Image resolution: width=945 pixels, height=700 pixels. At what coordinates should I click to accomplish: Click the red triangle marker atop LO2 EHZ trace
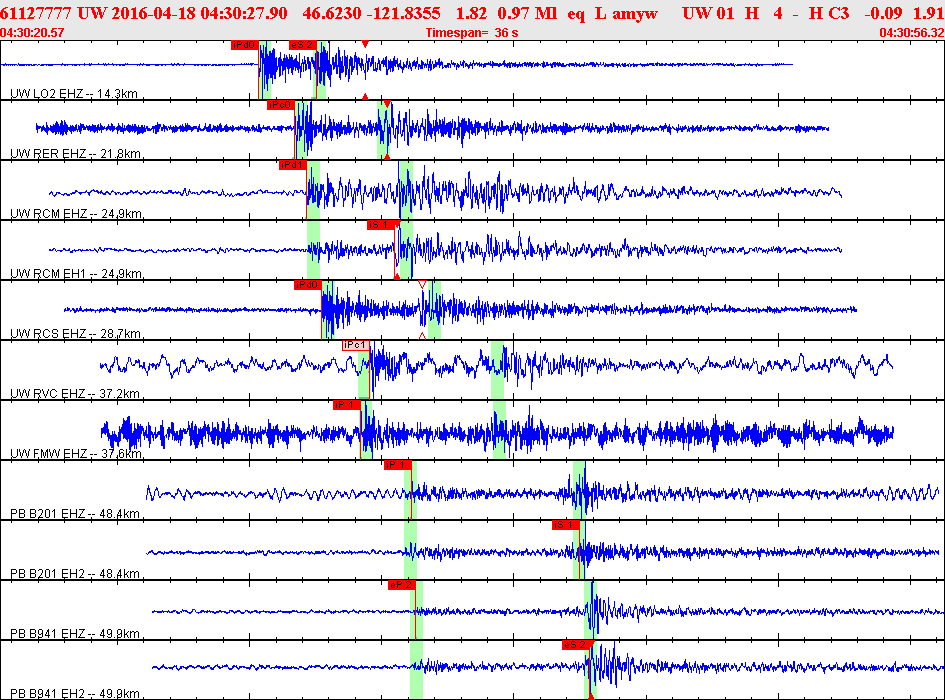(x=365, y=44)
